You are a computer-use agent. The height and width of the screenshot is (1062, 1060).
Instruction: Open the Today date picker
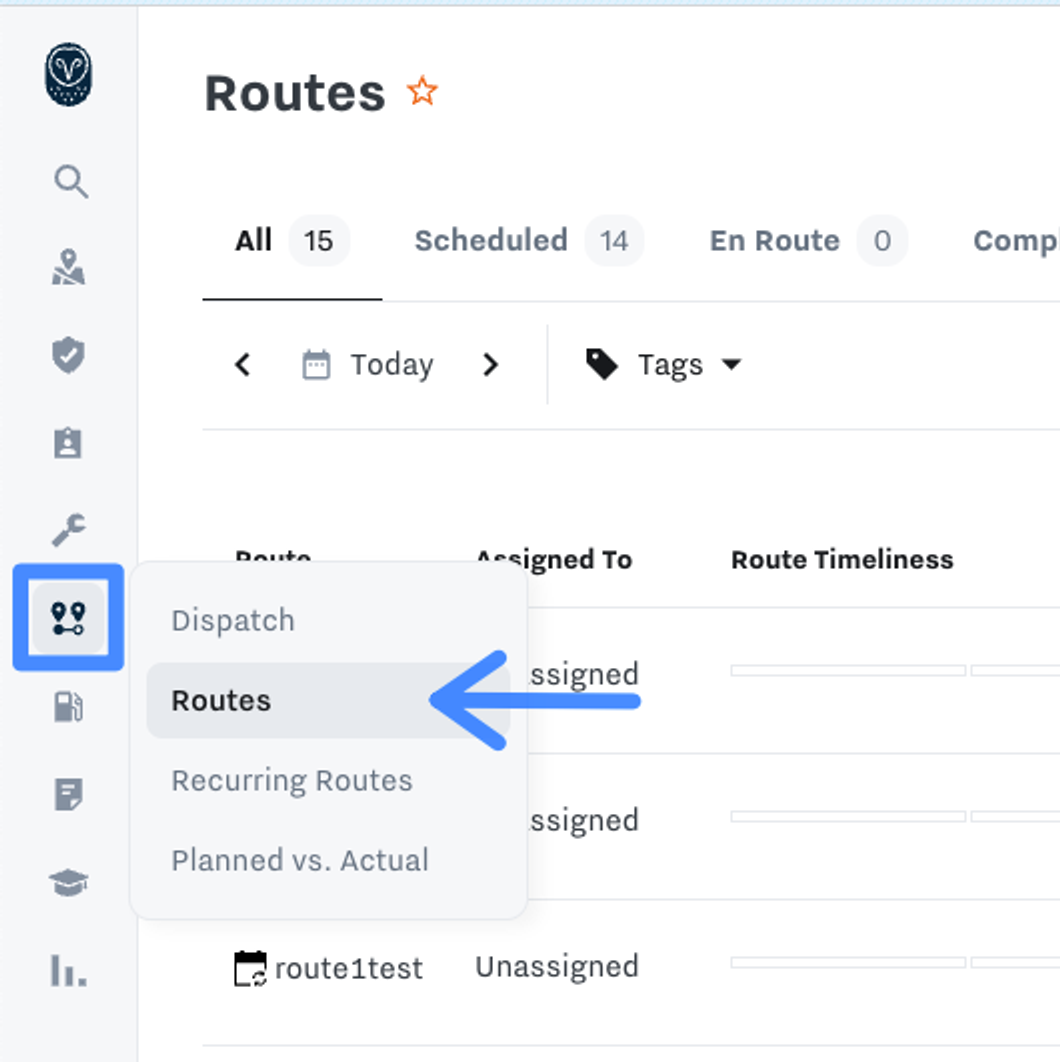click(x=368, y=365)
